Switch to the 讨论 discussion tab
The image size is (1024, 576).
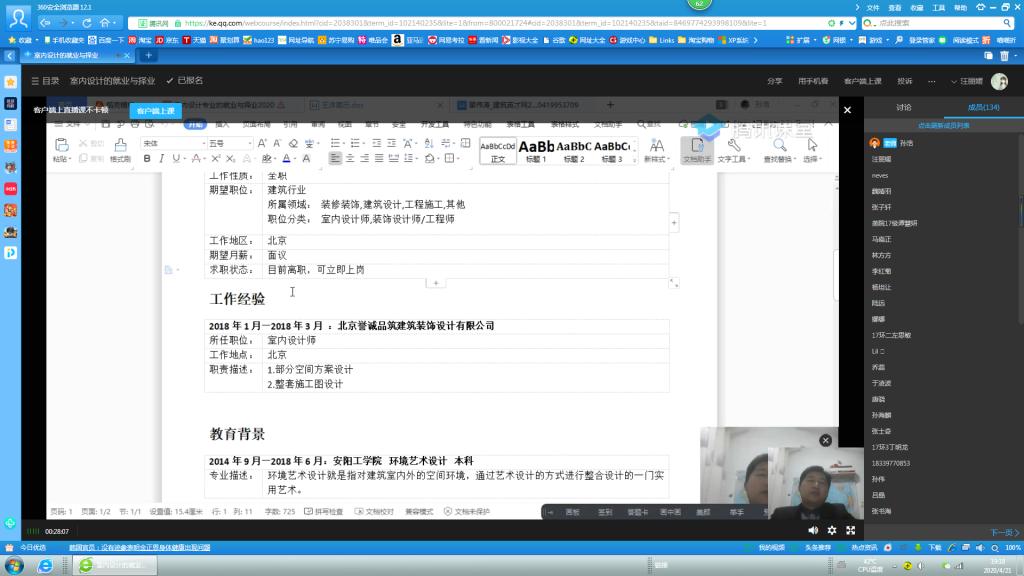[903, 107]
